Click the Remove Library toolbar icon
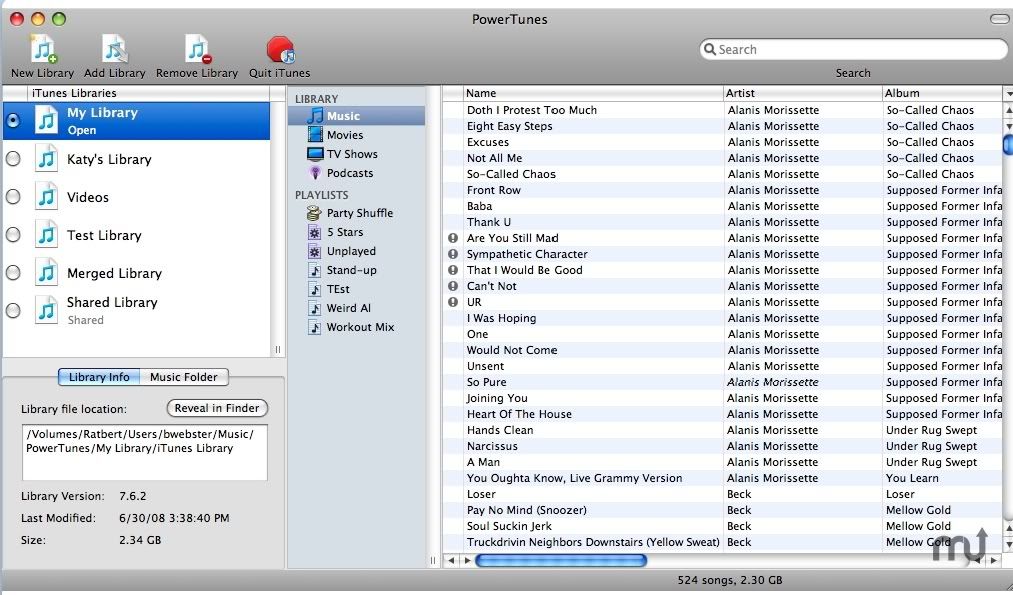The width and height of the screenshot is (1013, 595). pos(197,49)
